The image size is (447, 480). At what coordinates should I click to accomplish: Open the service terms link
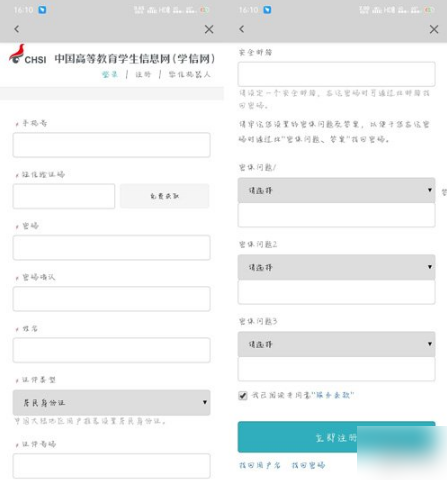[x=333, y=395]
